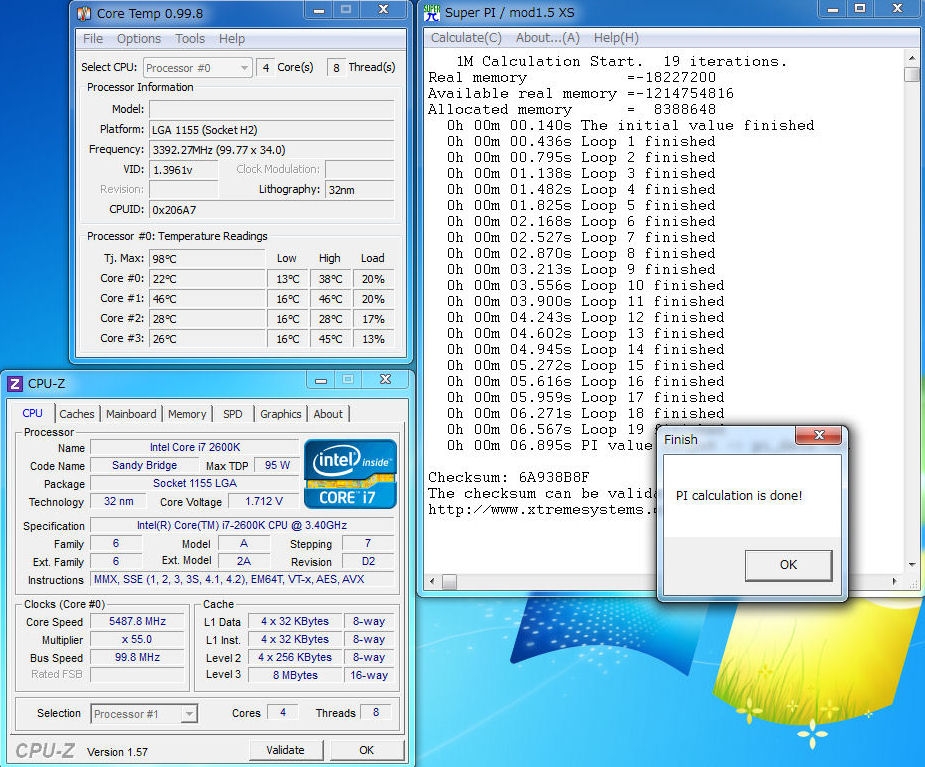This screenshot has width=925, height=767.
Task: Click the Super PI title bar icon
Action: click(x=432, y=13)
